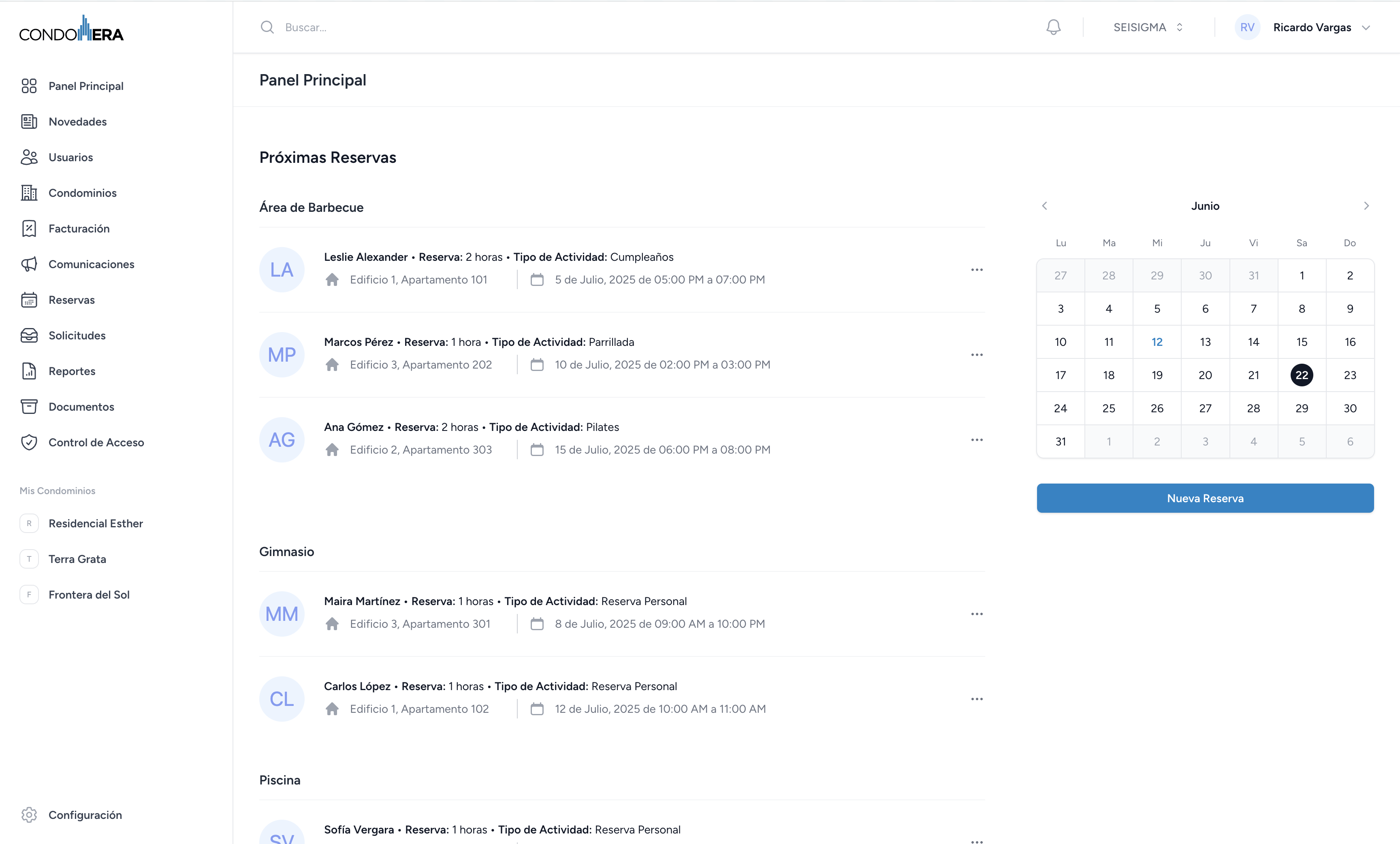Select Residencial Esther condominium

click(x=96, y=523)
